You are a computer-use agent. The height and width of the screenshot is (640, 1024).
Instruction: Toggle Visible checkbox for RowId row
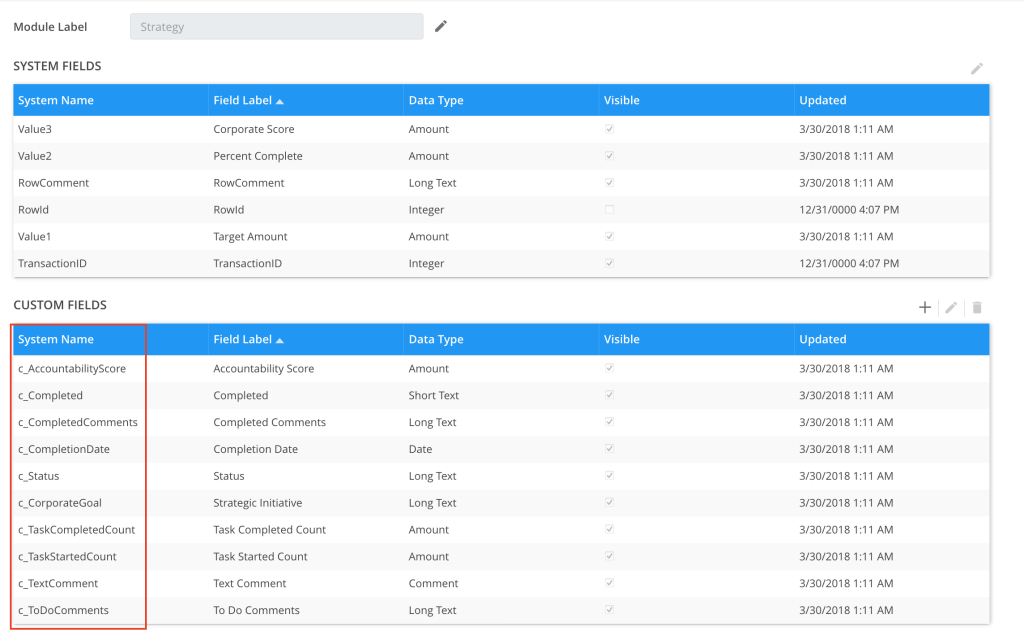click(609, 210)
